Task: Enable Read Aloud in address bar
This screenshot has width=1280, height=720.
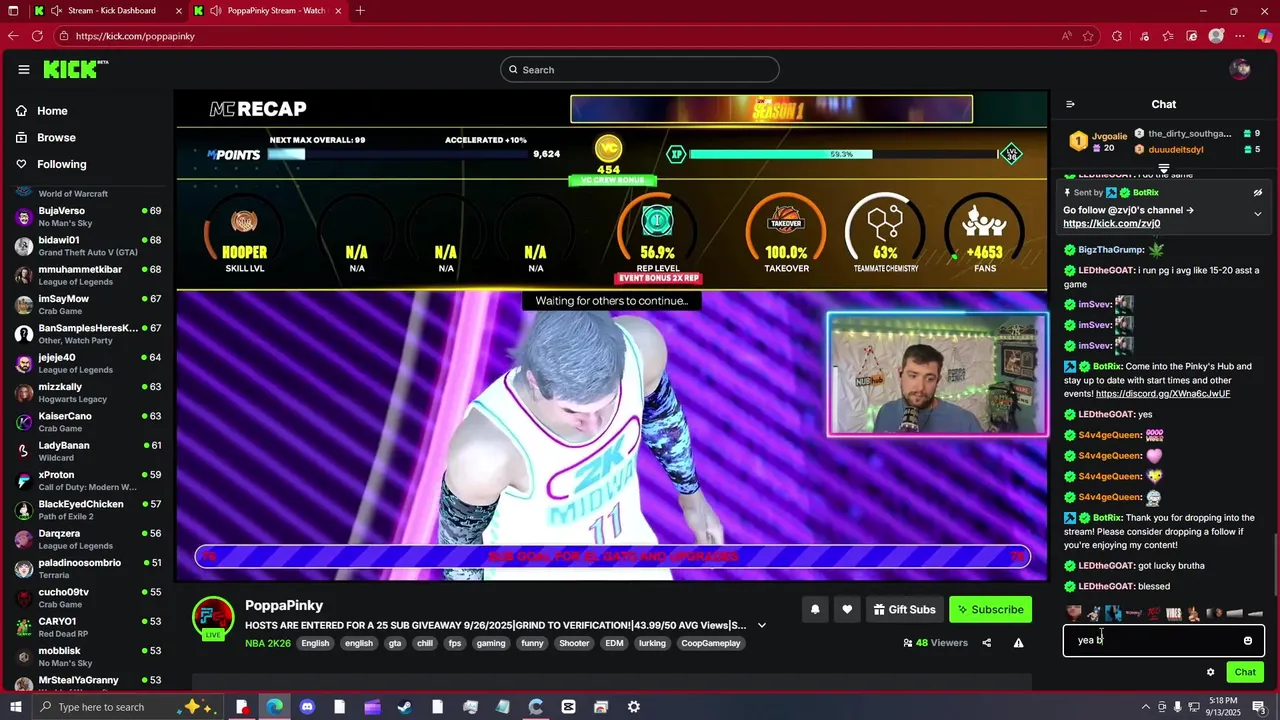Action: [x=1067, y=36]
